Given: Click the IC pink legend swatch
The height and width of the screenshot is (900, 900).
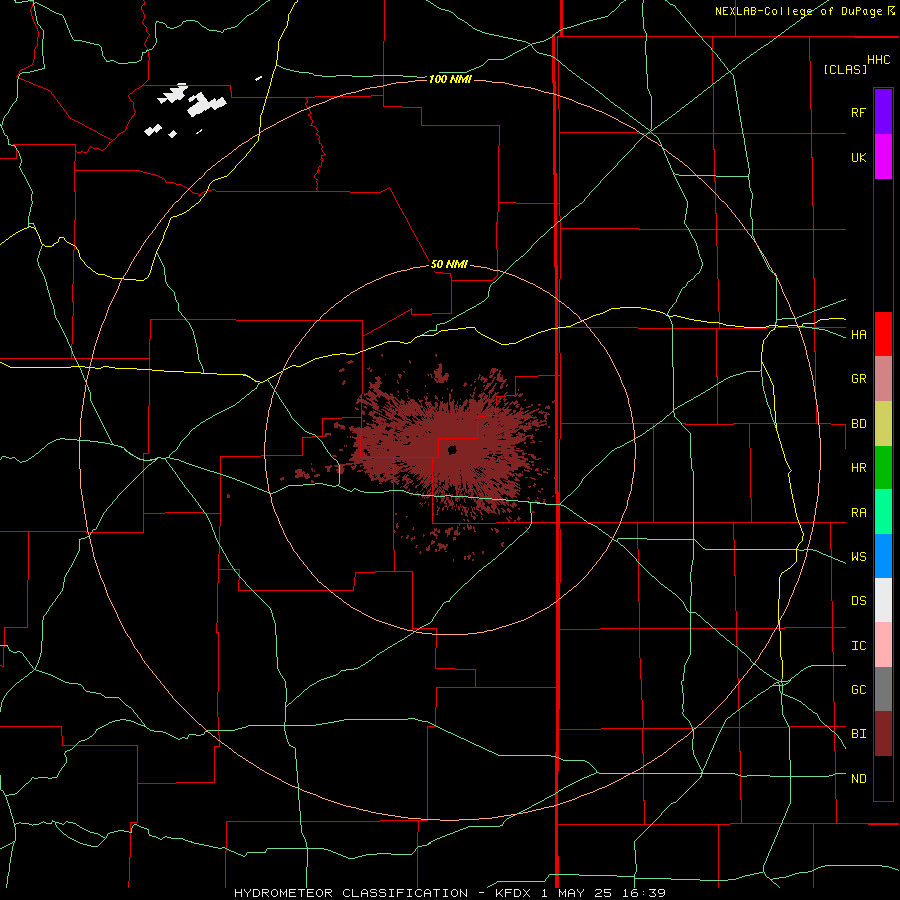Looking at the screenshot, I should pos(883,645).
